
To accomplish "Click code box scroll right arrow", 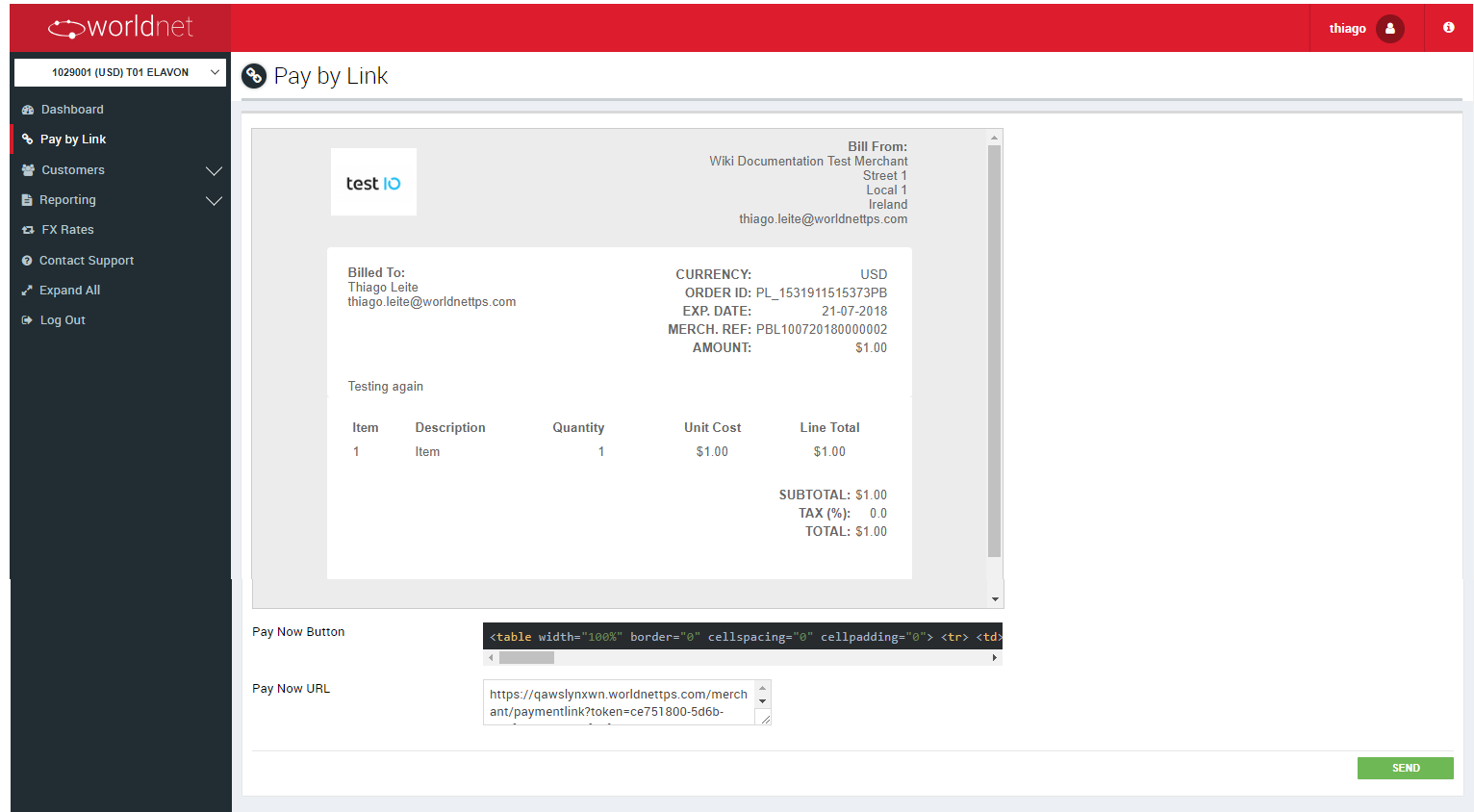I will [x=995, y=658].
